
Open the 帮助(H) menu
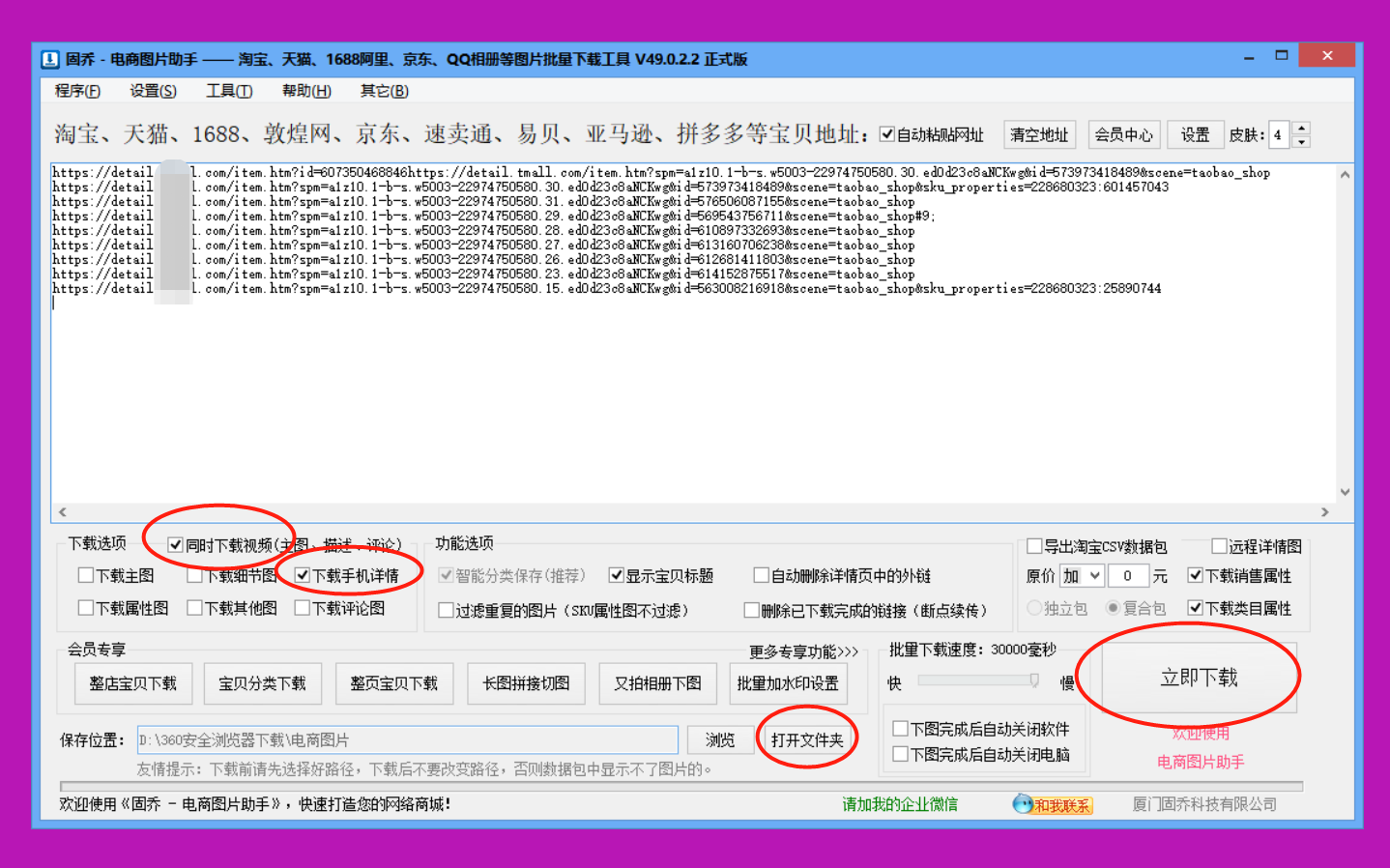[x=306, y=91]
